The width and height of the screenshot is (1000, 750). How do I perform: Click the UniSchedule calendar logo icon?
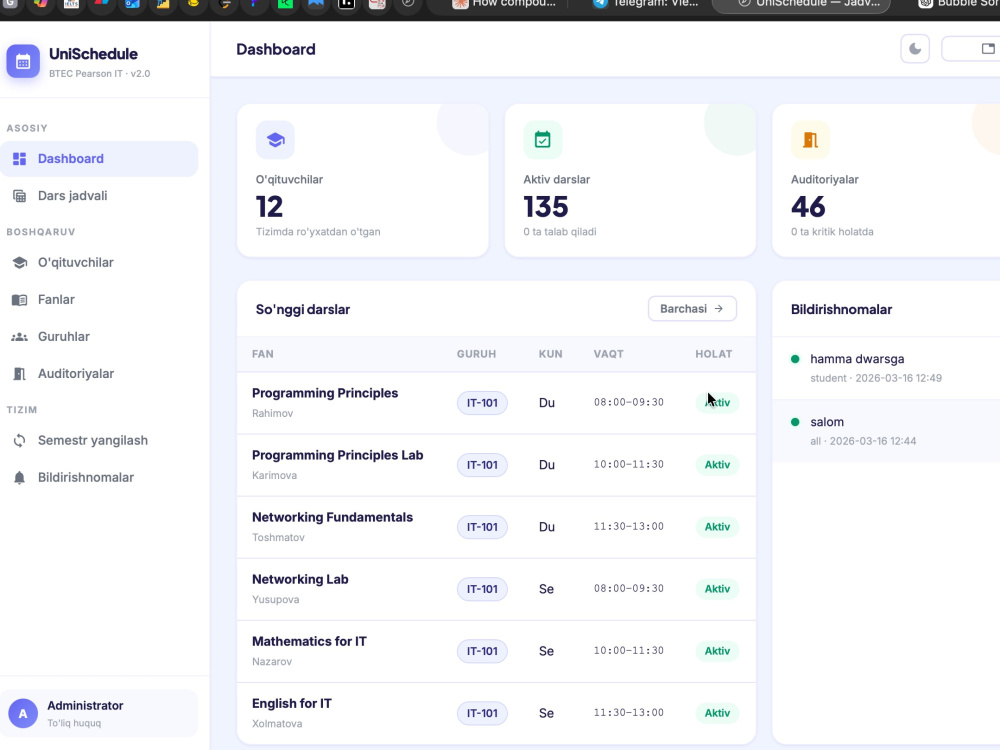[x=23, y=61]
